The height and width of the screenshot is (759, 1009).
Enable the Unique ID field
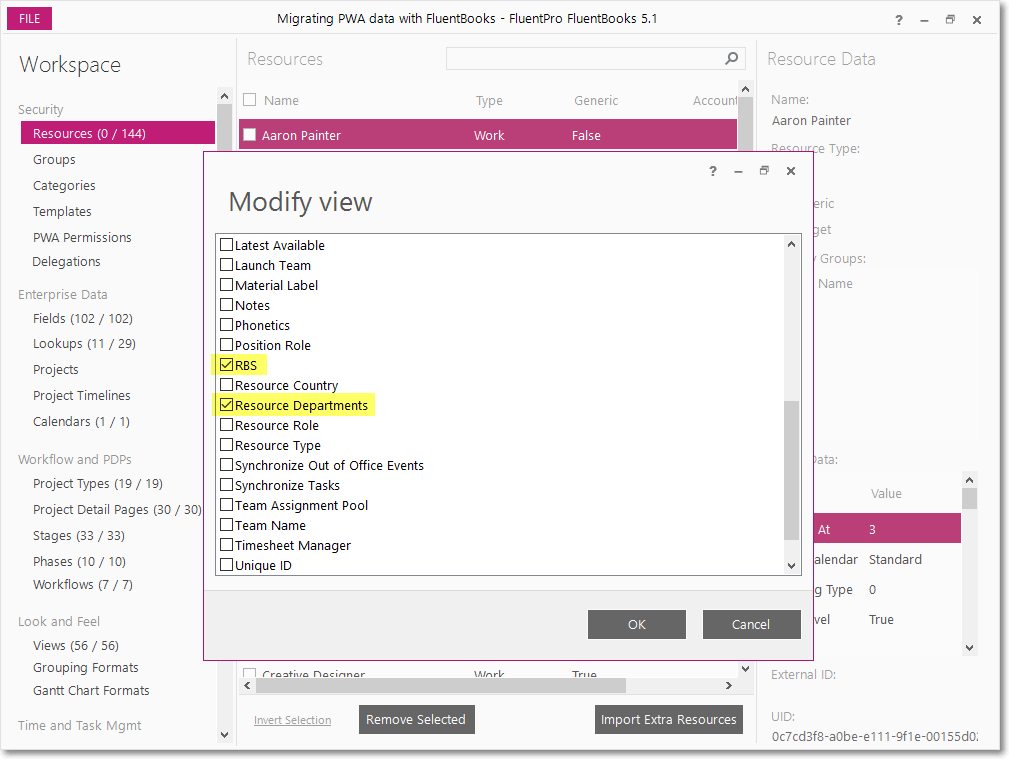tap(227, 565)
